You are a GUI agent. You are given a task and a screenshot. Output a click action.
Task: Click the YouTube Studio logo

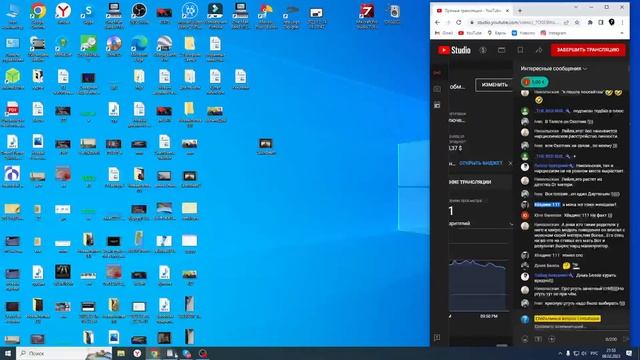(x=454, y=50)
